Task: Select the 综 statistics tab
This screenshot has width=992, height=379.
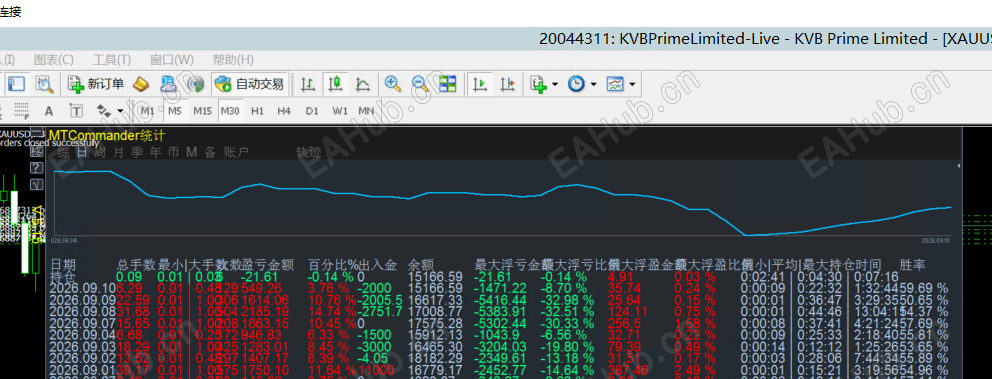Action: click(x=63, y=152)
